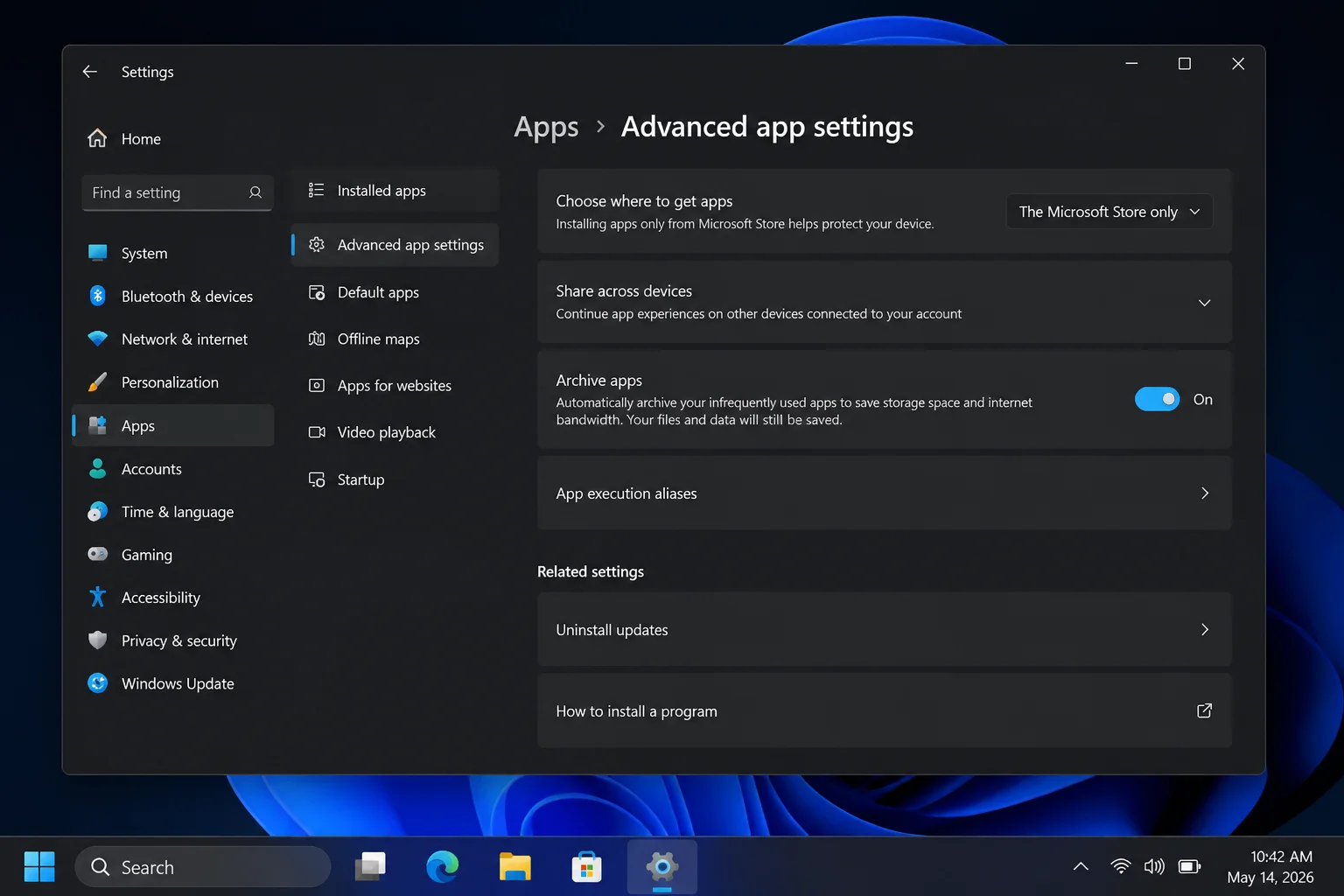Open Apps for websites page
The height and width of the screenshot is (896, 1344).
click(x=395, y=385)
